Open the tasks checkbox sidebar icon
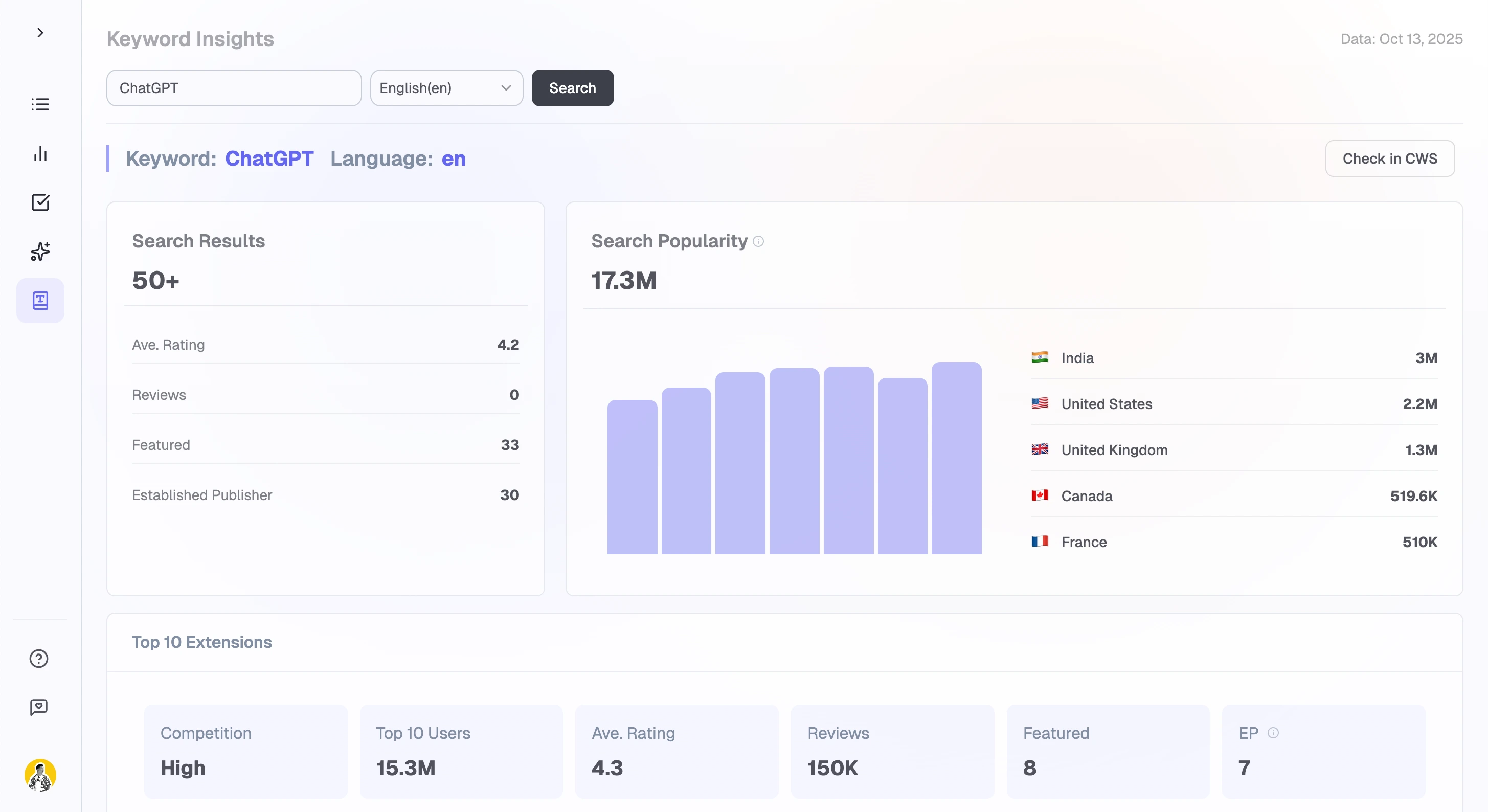Viewport: 1488px width, 812px height. [40, 202]
